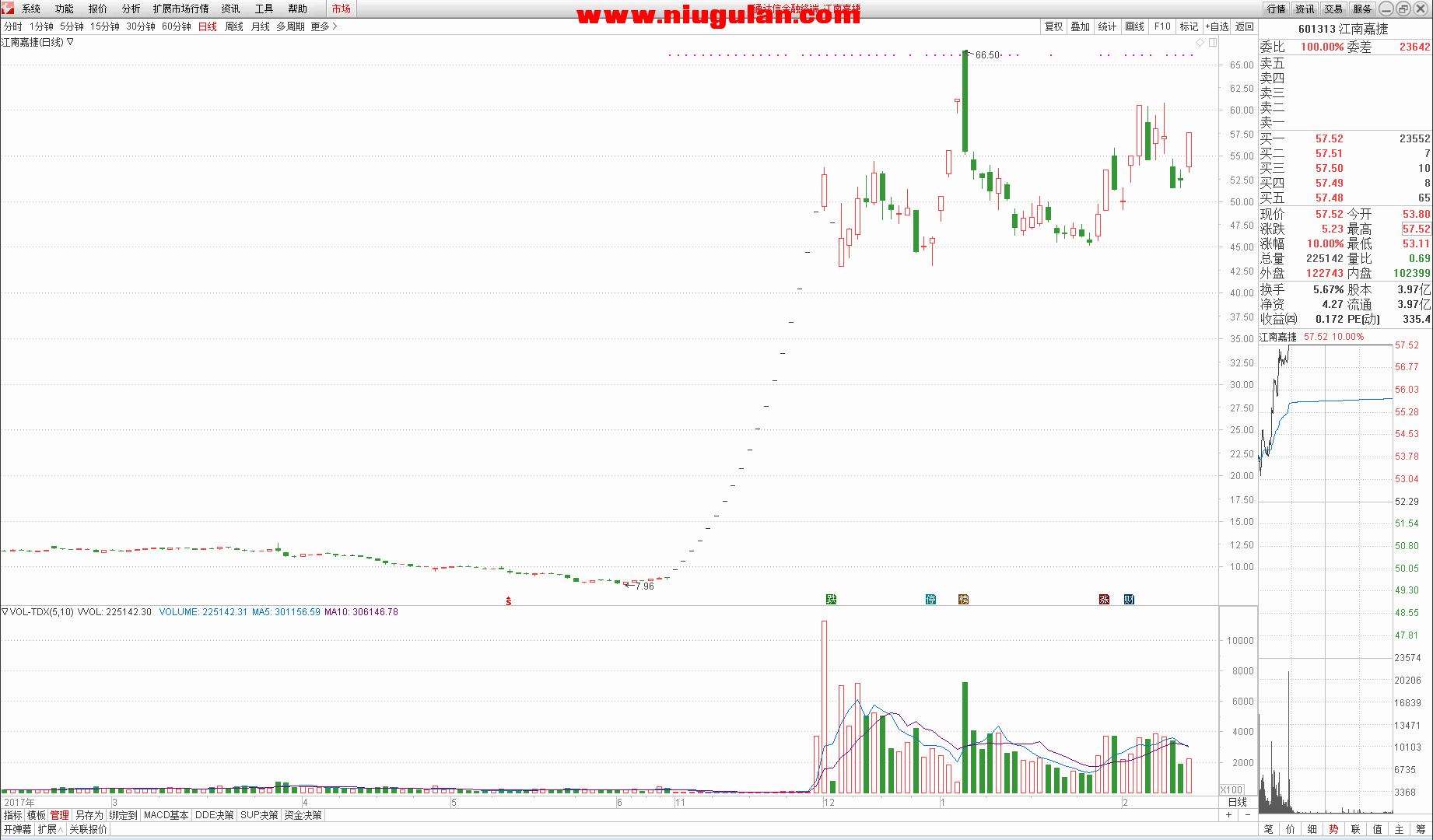This screenshot has width=1433, height=840.
Task: Click the 关联报价 button
Action: click(x=88, y=829)
